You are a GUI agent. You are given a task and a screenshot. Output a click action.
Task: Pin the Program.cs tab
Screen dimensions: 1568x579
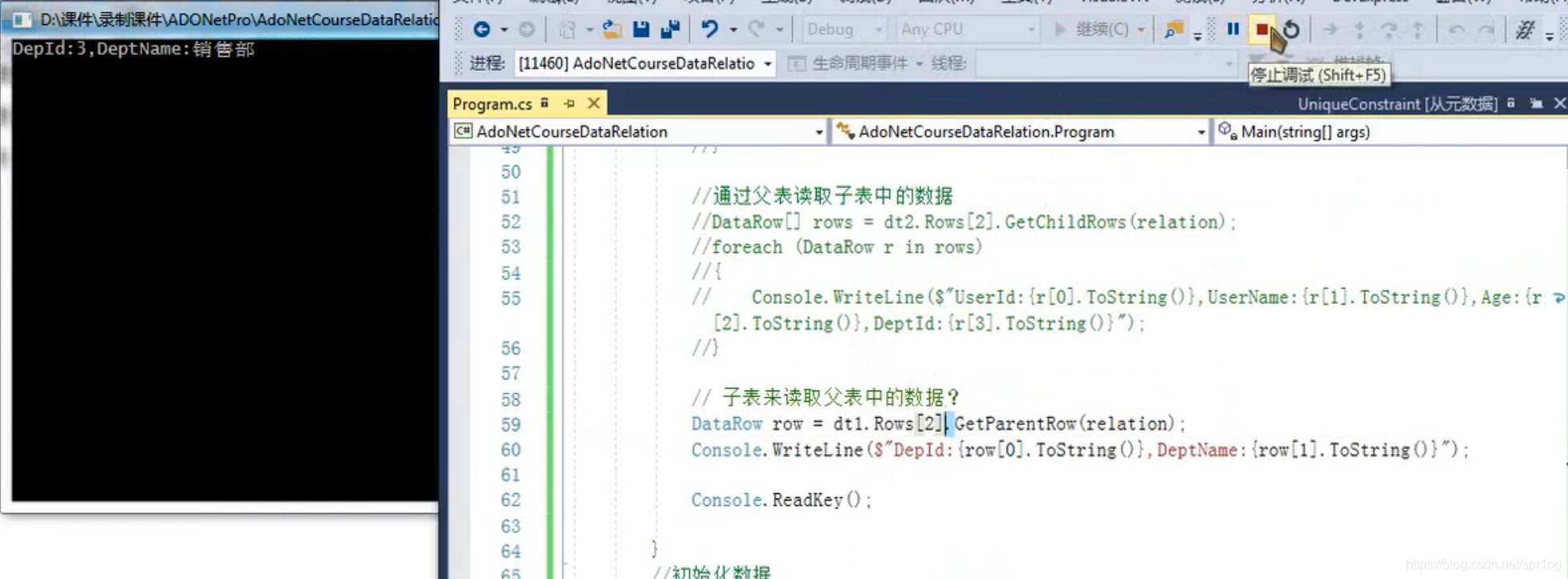pyautogui.click(x=569, y=103)
